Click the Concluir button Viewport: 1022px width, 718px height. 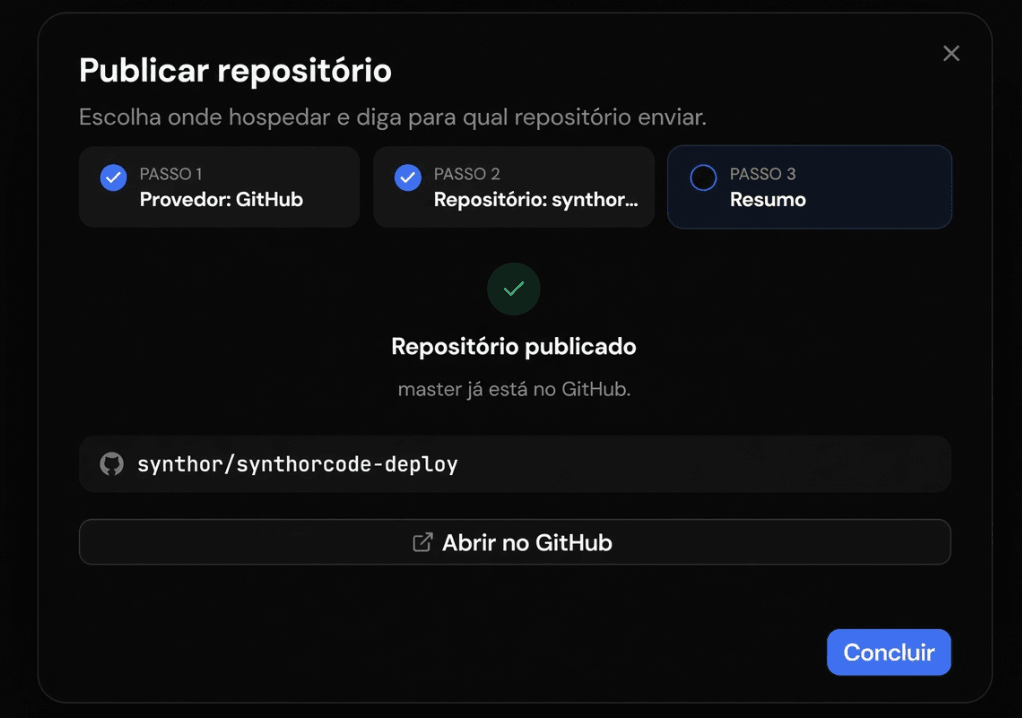888,652
